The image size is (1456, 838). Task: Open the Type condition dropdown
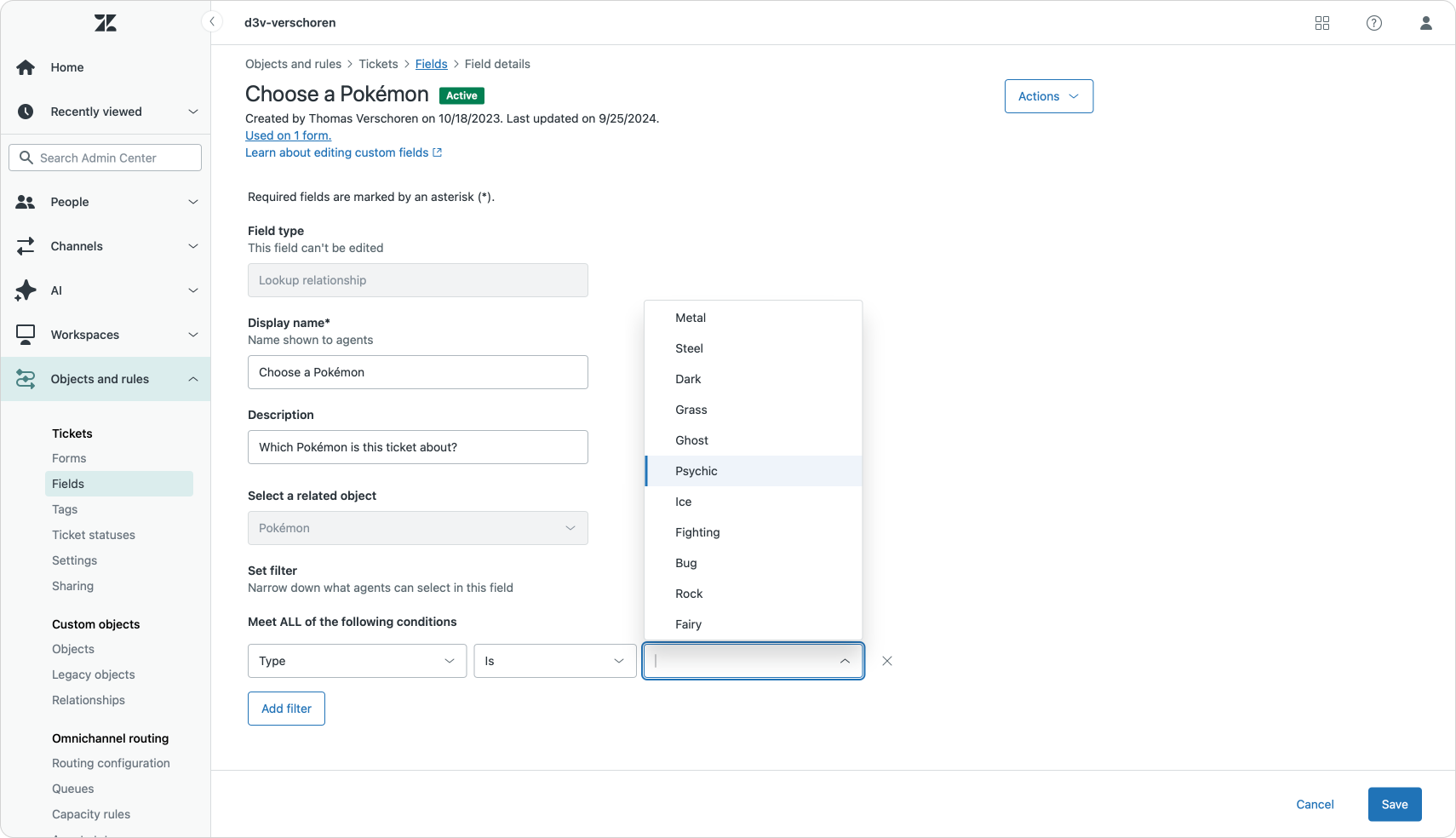[358, 661]
